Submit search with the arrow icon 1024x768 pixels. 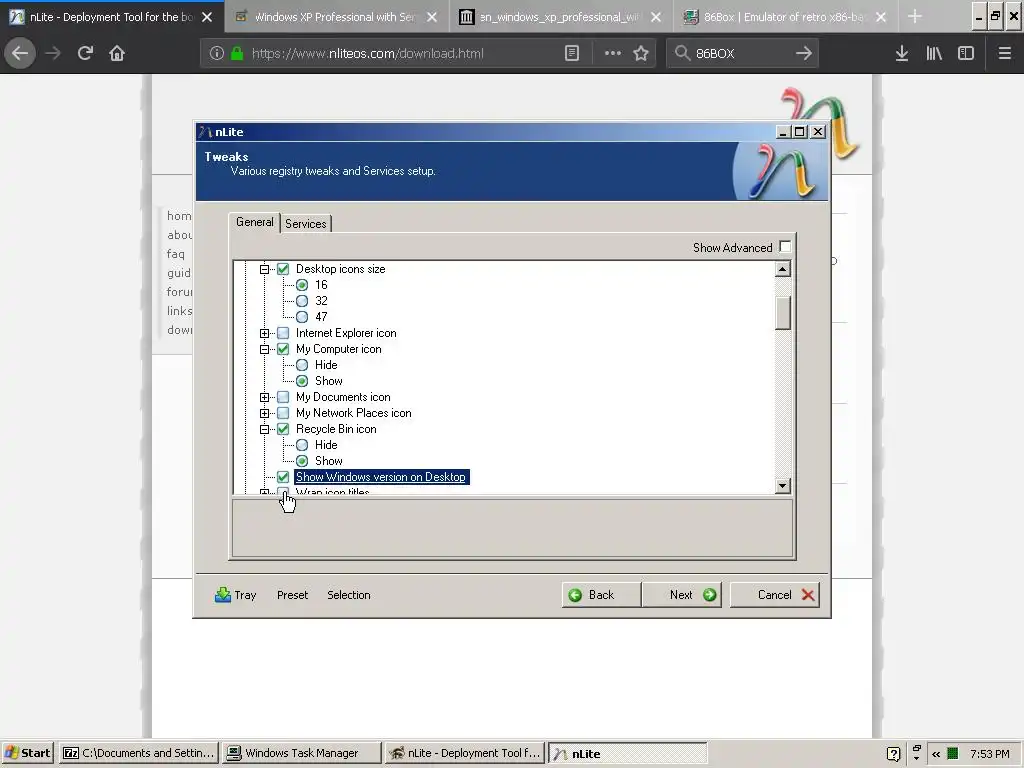coord(803,54)
